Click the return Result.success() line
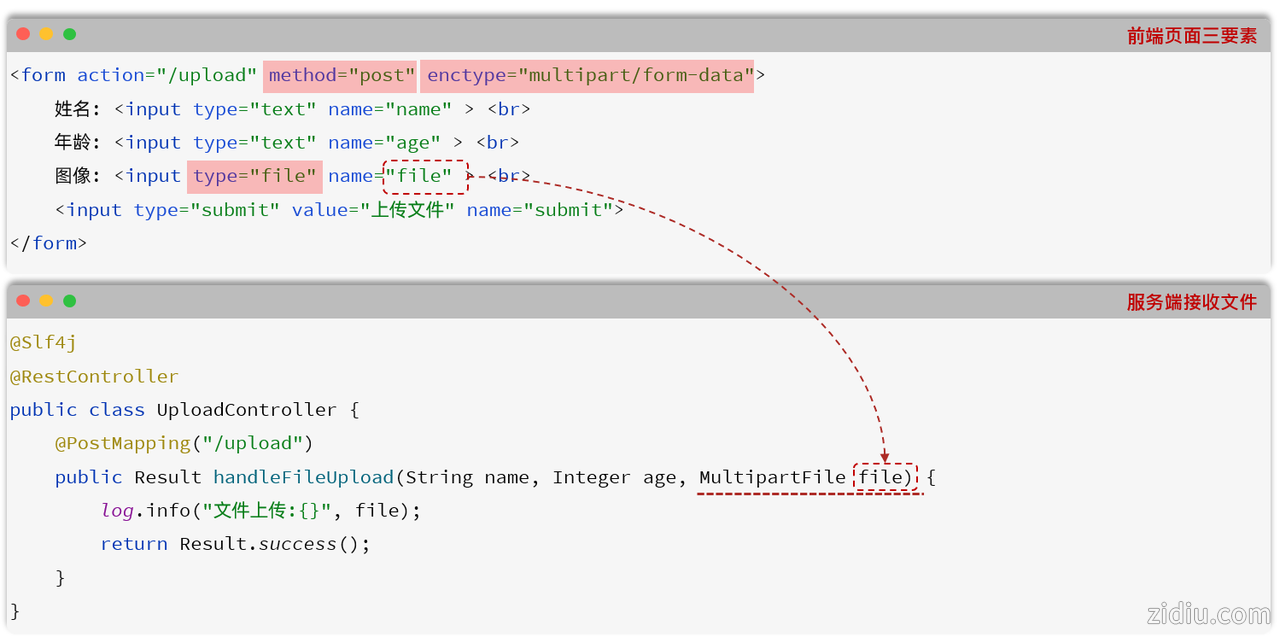1280x637 pixels. point(235,544)
